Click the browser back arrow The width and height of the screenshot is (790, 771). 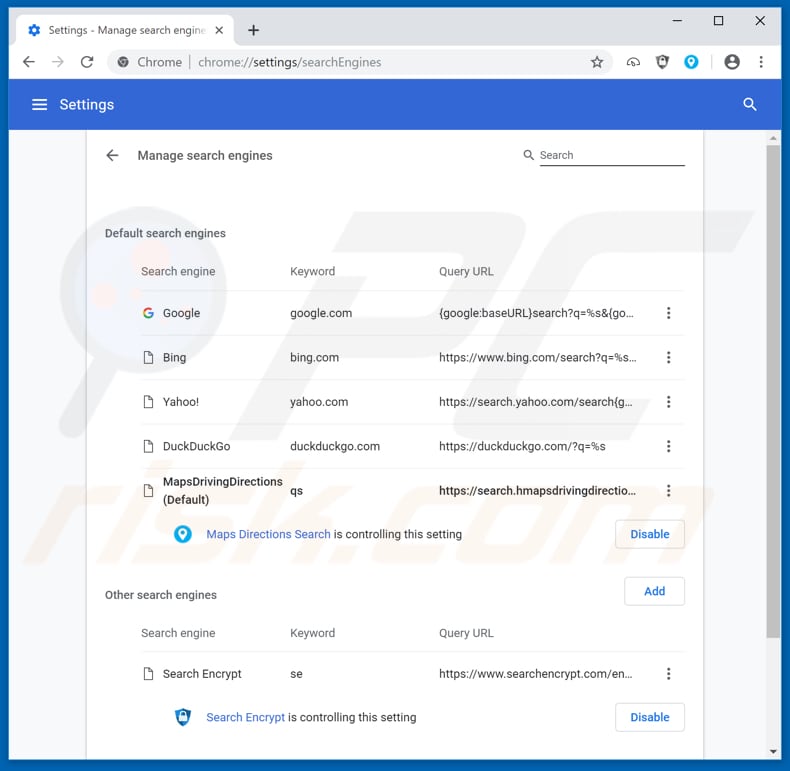pyautogui.click(x=29, y=62)
